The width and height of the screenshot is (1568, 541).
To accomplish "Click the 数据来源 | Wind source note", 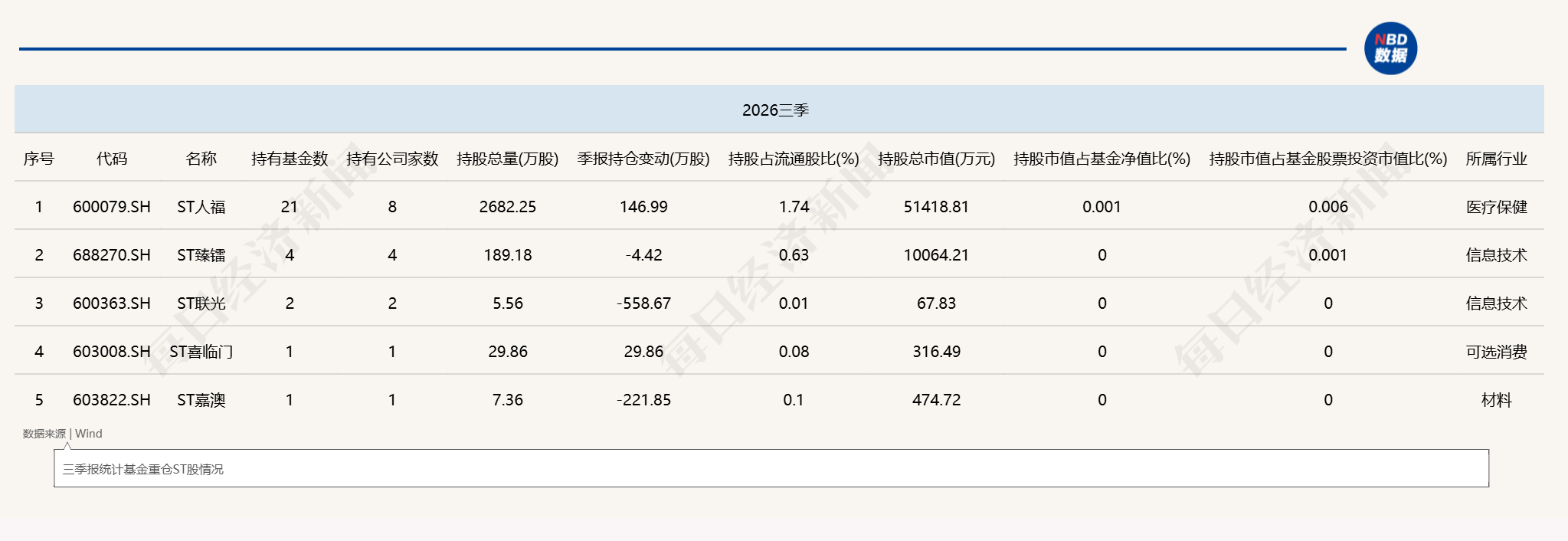I will tap(63, 434).
